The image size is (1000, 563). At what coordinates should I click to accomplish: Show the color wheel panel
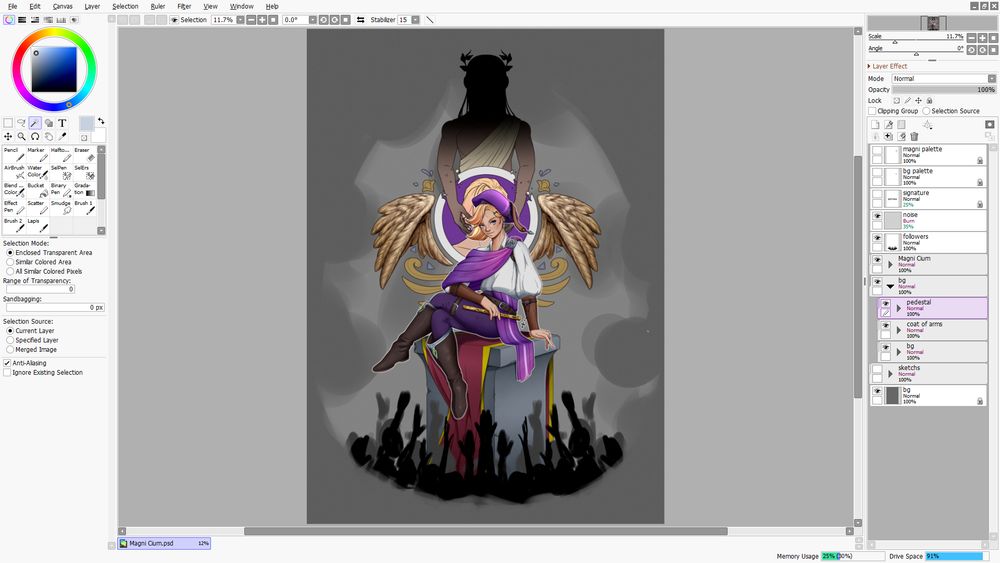[8, 20]
